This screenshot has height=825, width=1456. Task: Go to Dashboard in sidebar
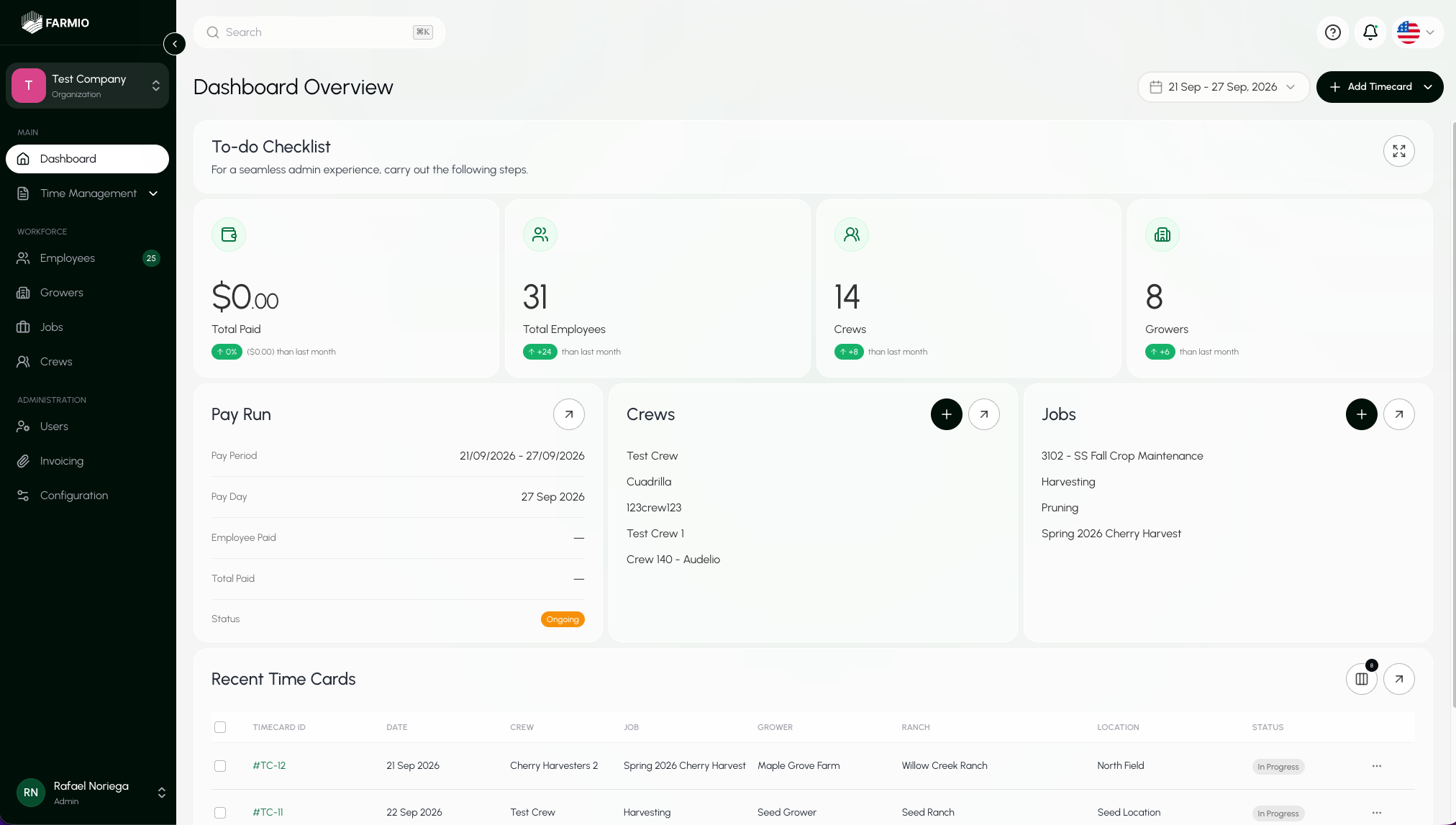(x=88, y=159)
